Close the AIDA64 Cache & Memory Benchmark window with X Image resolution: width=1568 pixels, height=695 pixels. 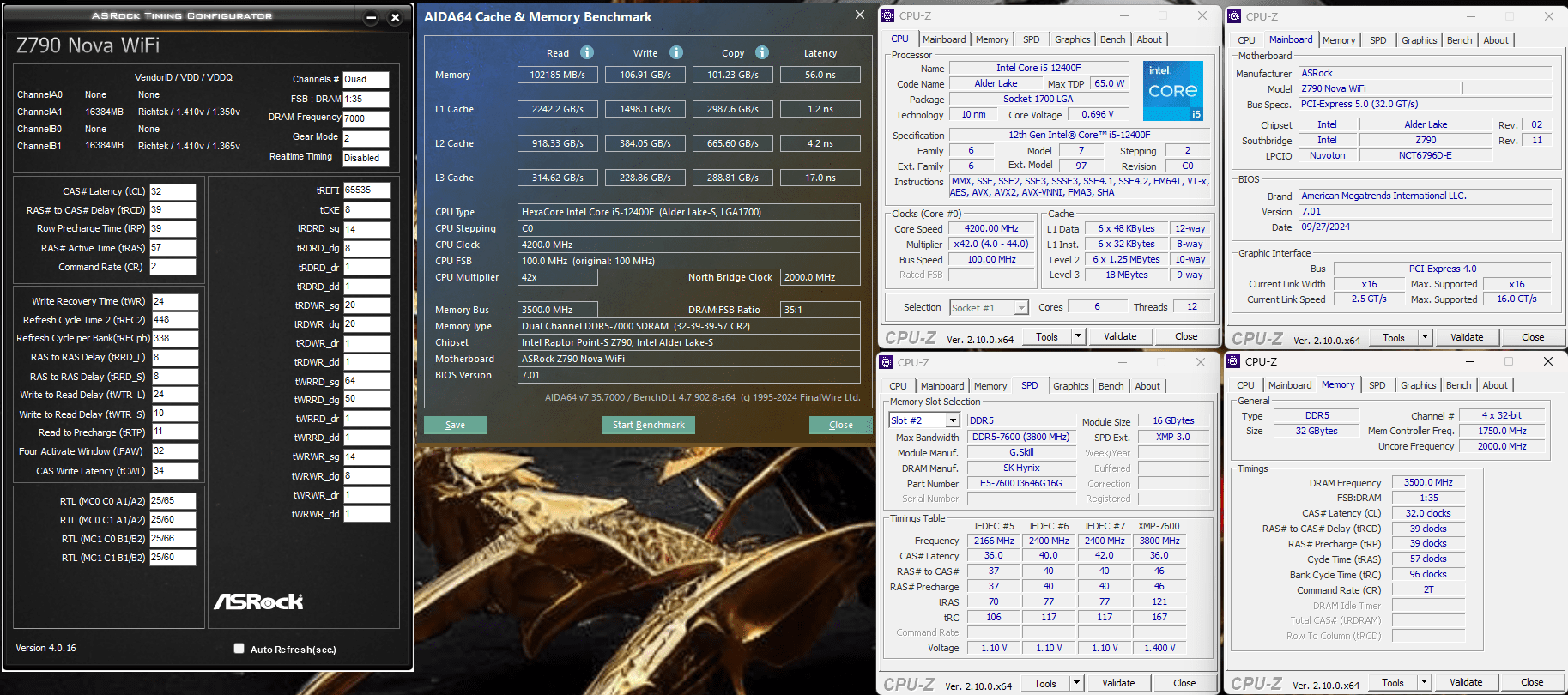tap(859, 15)
